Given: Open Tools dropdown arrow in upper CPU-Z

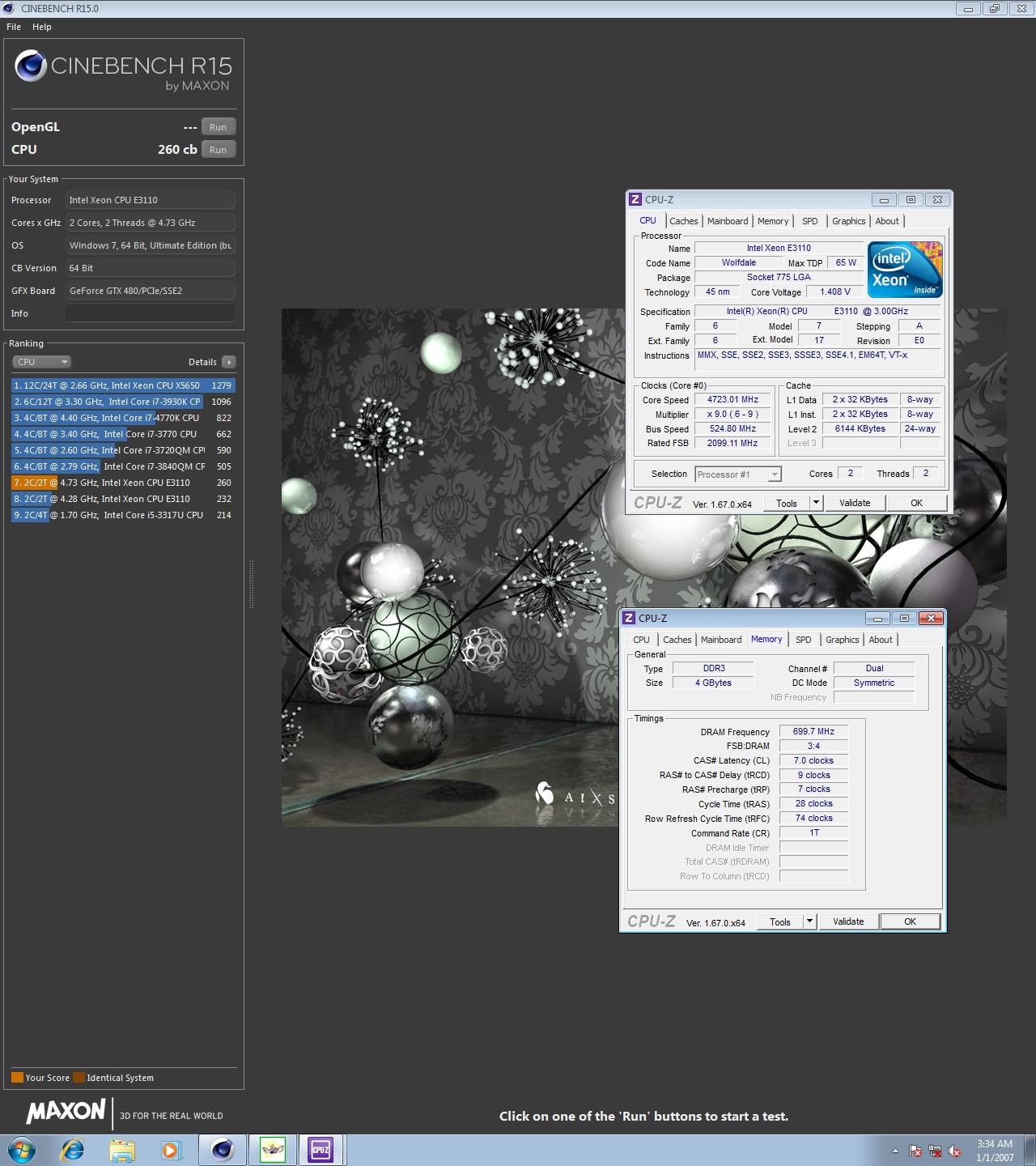Looking at the screenshot, I should click(x=816, y=503).
